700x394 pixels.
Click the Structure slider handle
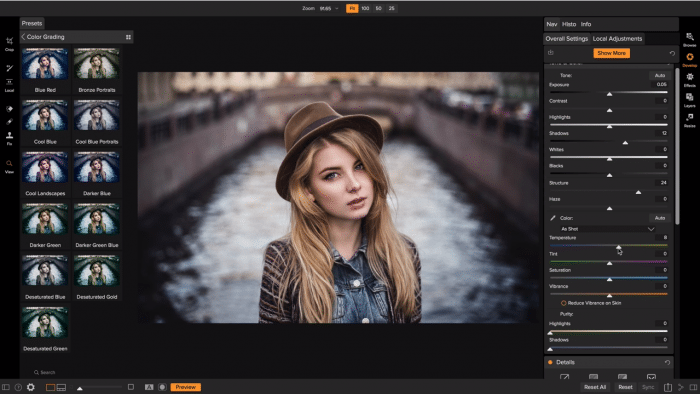click(x=638, y=192)
